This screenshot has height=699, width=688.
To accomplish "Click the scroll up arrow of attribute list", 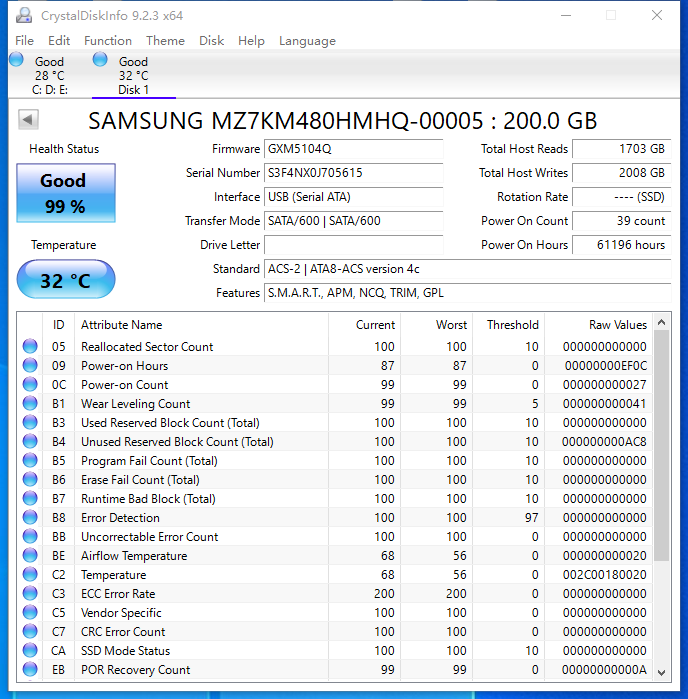I will point(662,322).
